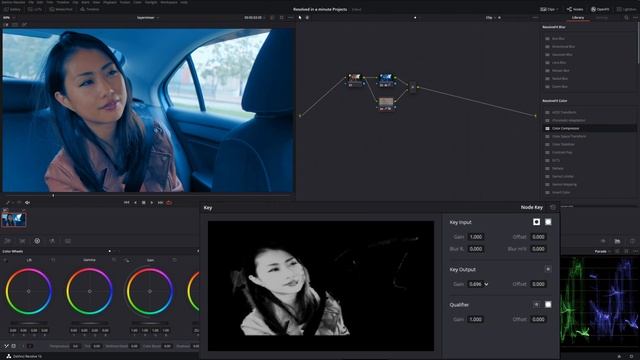Play reverse in viewer transport controls
The width and height of the screenshot is (640, 360).
point(135,202)
